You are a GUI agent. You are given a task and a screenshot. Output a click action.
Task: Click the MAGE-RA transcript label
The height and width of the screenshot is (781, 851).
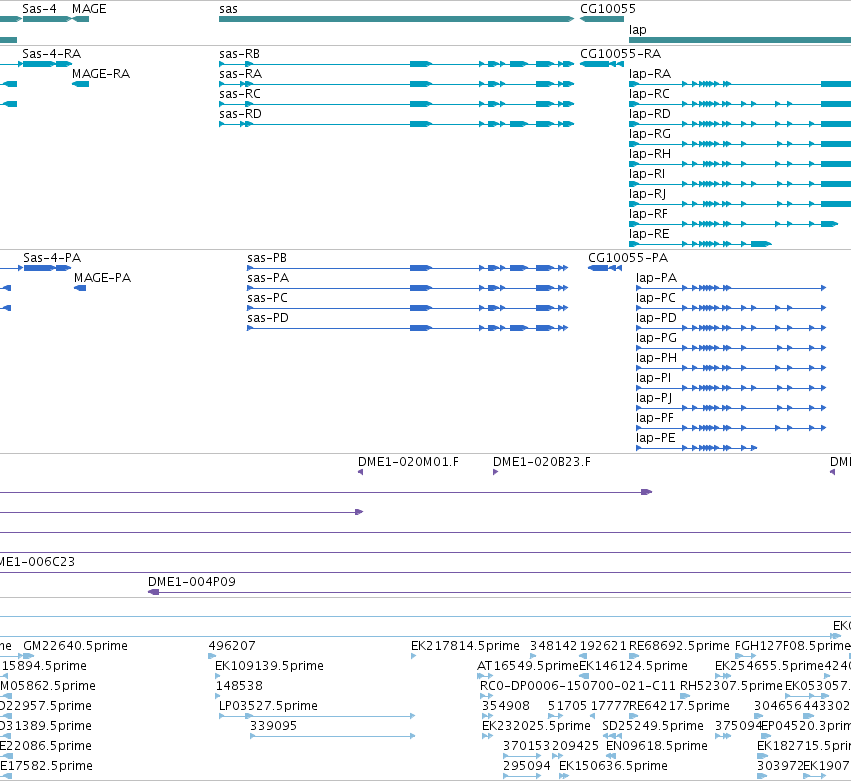point(101,74)
